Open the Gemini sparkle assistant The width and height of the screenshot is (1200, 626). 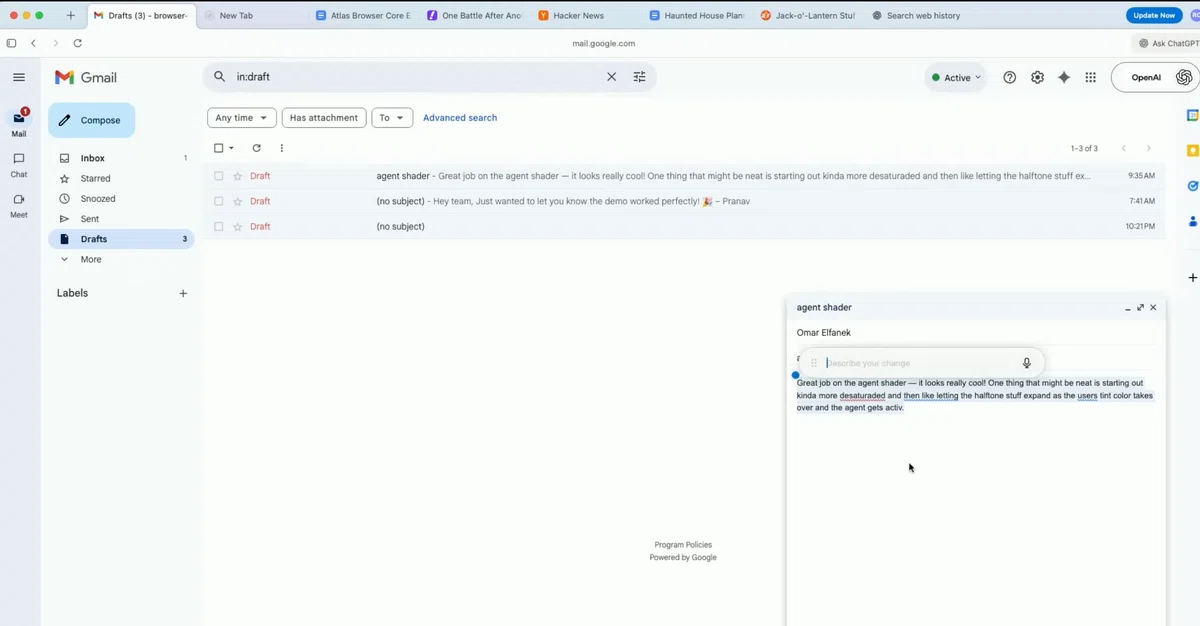pos(1064,77)
